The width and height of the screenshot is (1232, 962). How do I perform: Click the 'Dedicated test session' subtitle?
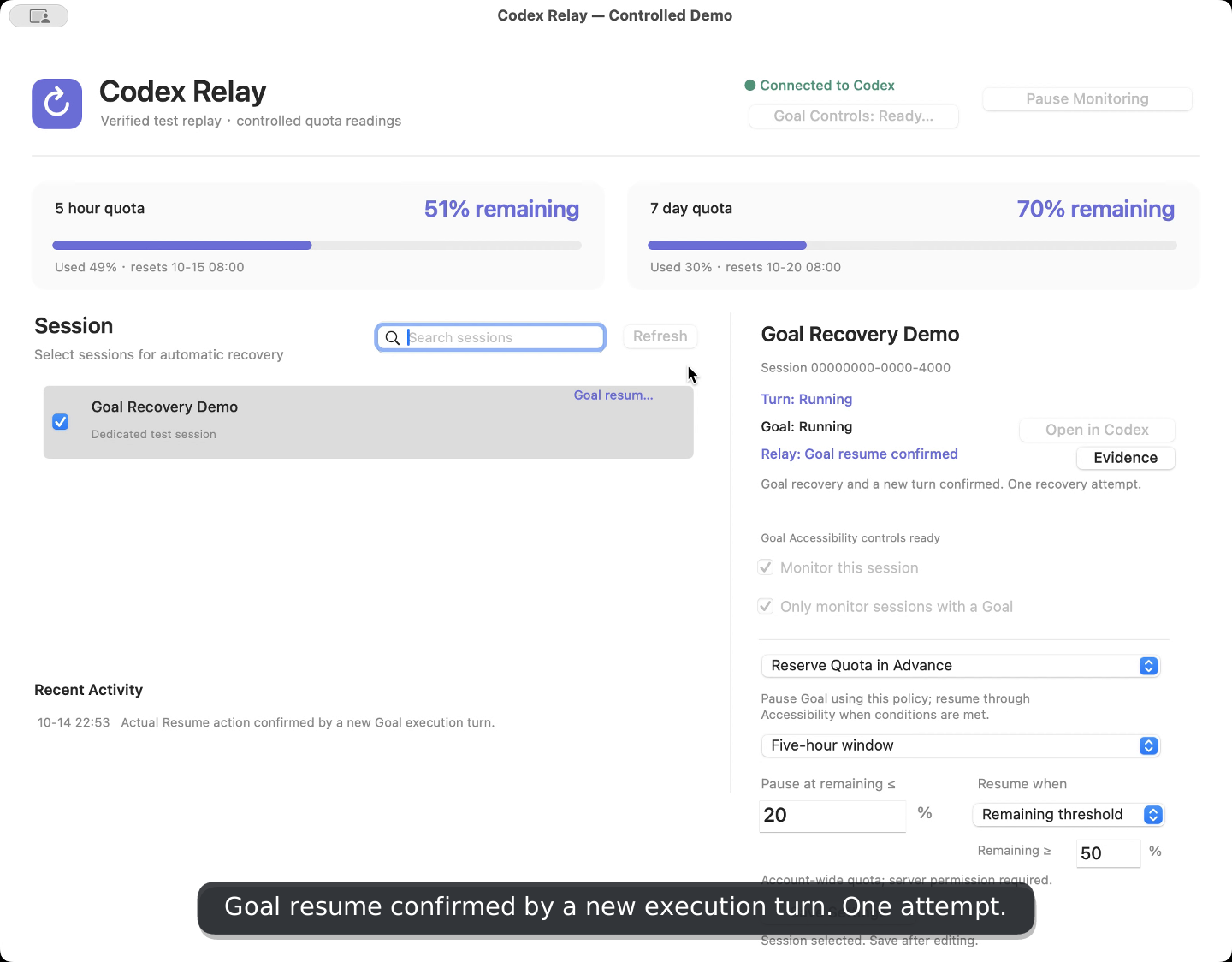coord(154,435)
